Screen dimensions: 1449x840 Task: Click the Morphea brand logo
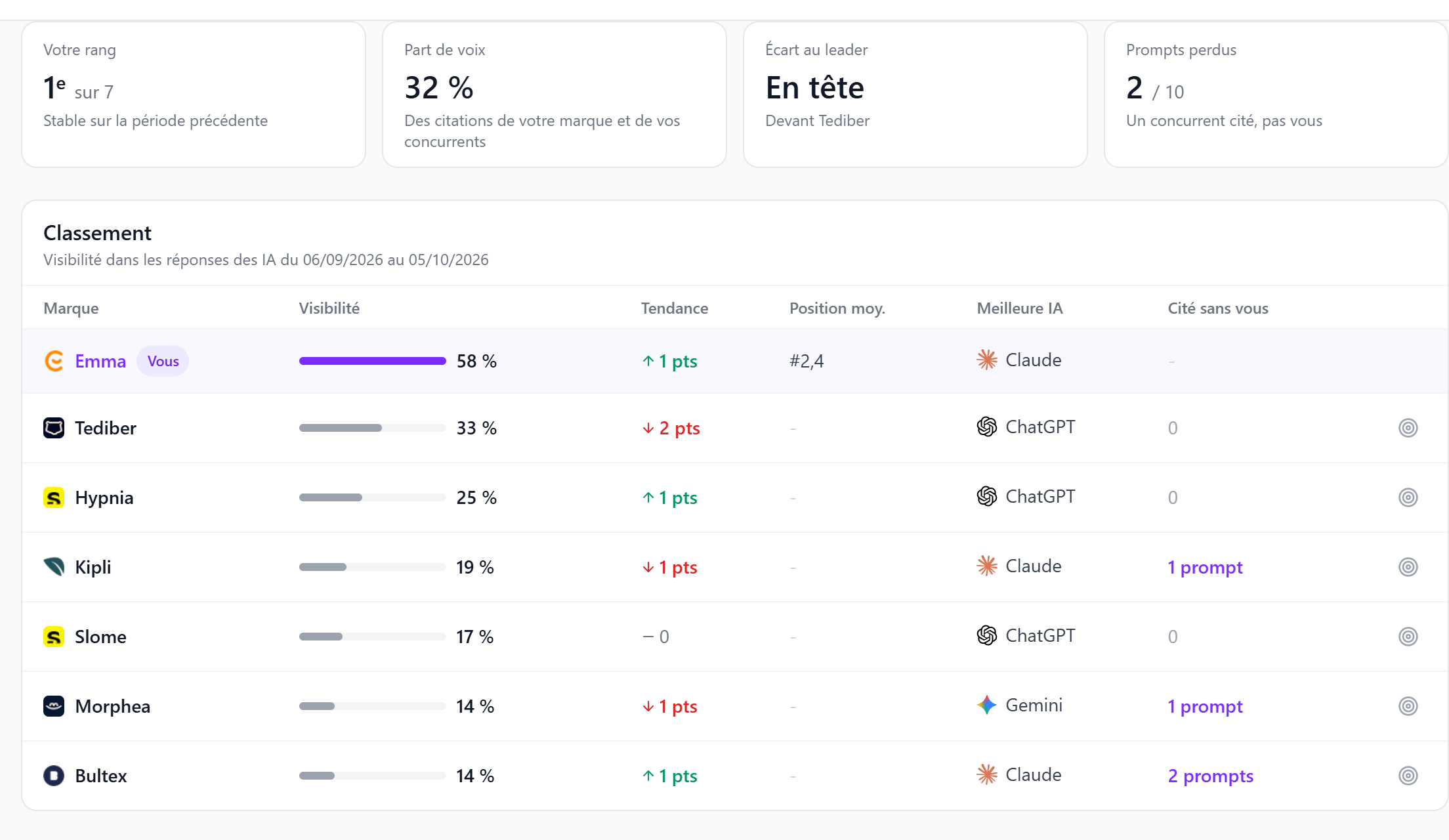click(54, 706)
